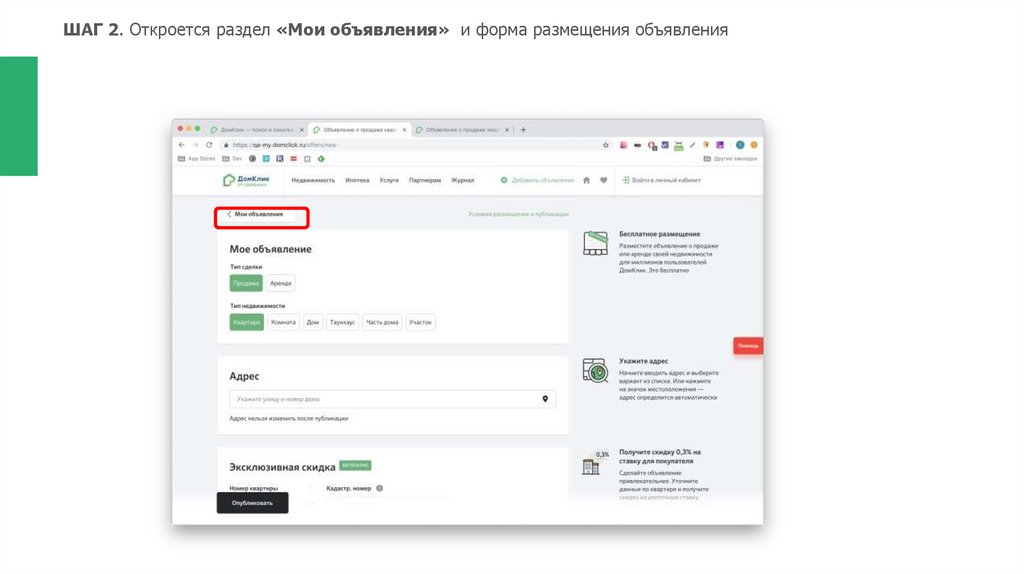Open Партнерам menu

click(x=424, y=180)
